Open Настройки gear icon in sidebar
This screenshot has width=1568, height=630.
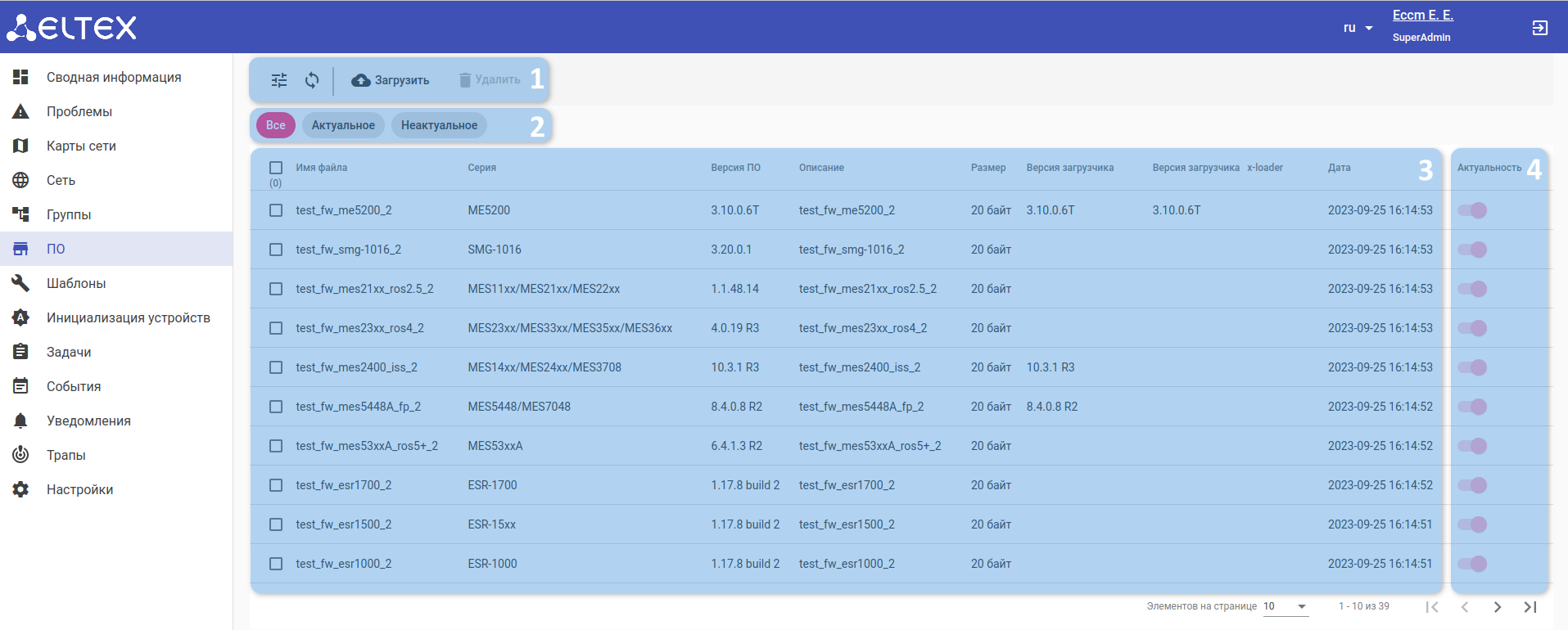pos(20,489)
